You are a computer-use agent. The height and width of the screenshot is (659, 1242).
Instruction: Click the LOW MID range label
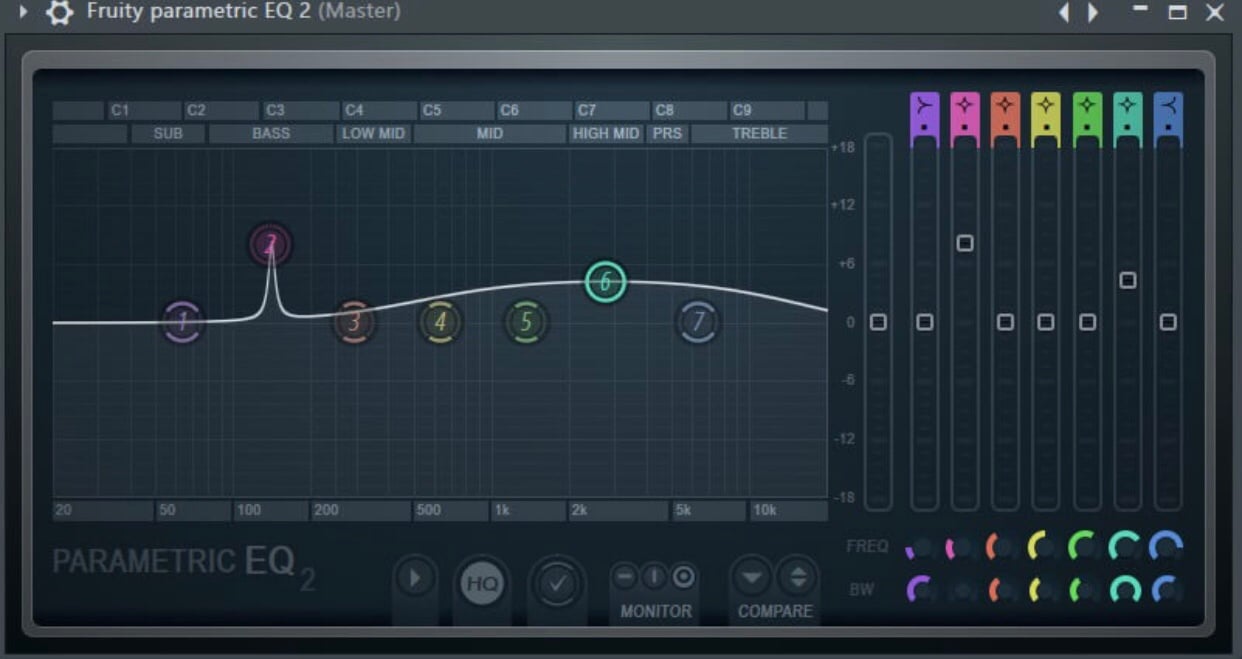(x=373, y=134)
